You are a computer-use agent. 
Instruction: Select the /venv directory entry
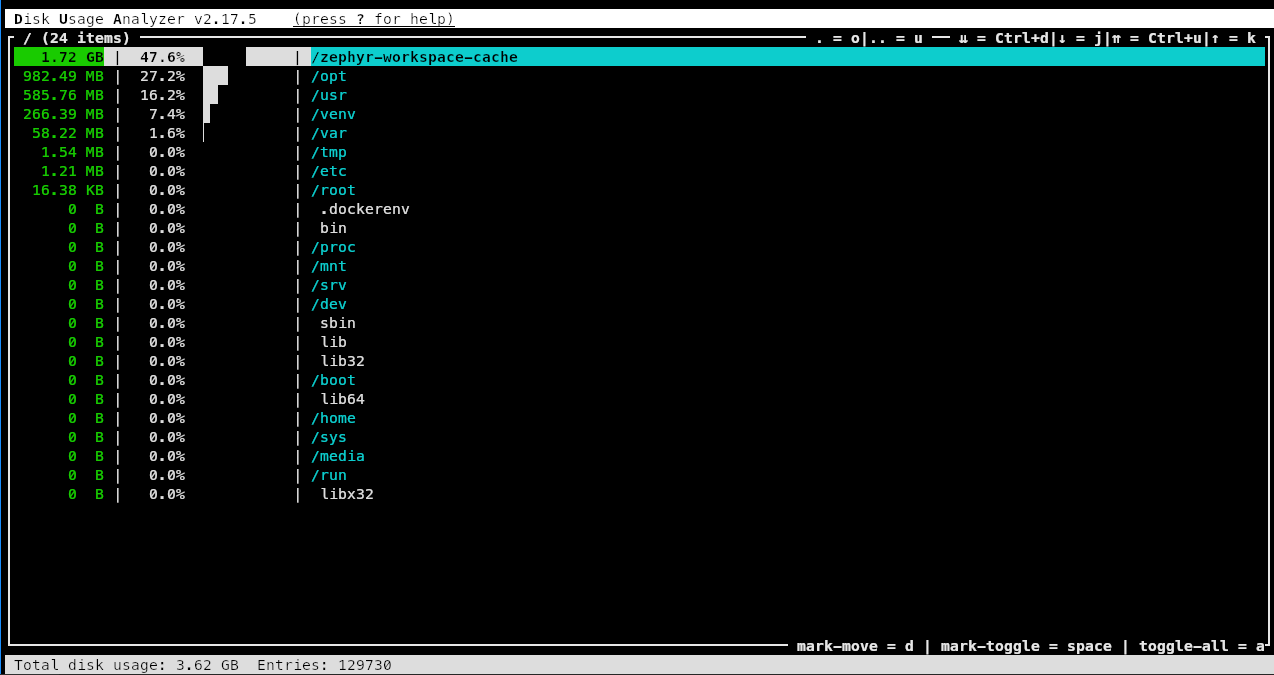[x=333, y=114]
